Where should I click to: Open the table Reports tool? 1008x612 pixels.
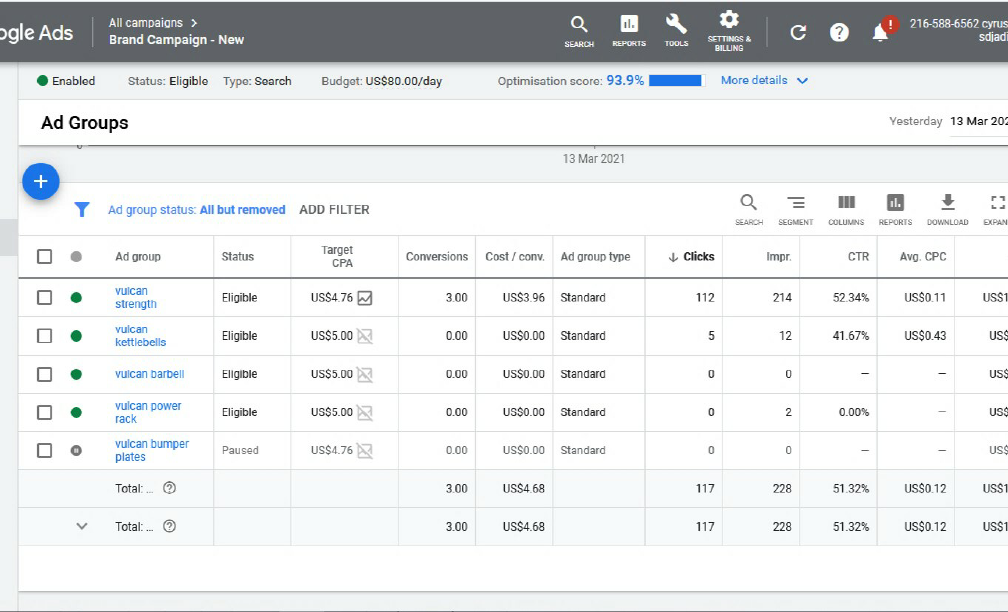click(x=895, y=210)
